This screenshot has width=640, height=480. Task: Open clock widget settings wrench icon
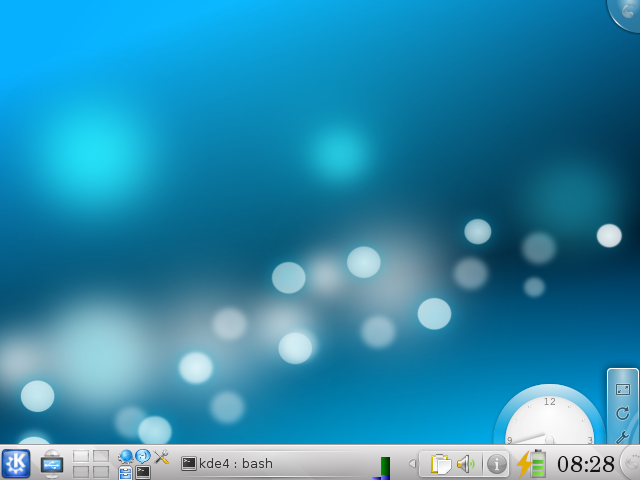point(623,437)
